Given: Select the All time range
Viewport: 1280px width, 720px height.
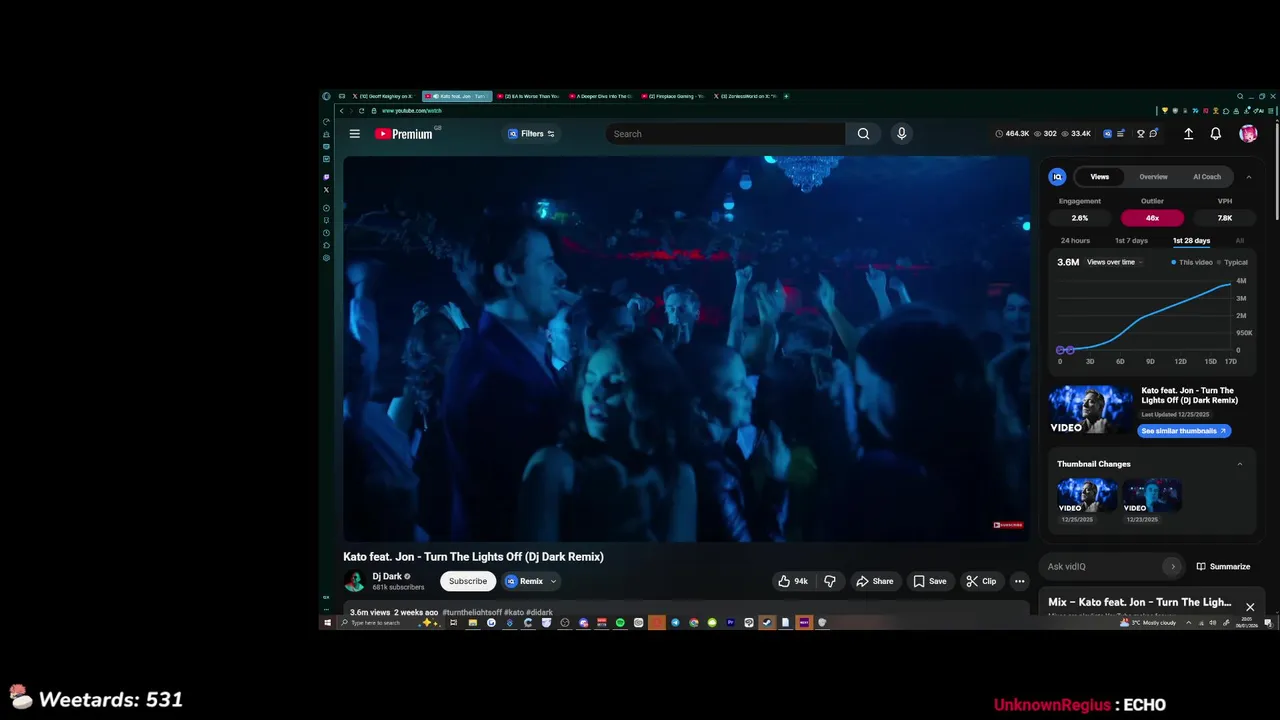Looking at the screenshot, I should pos(1239,241).
